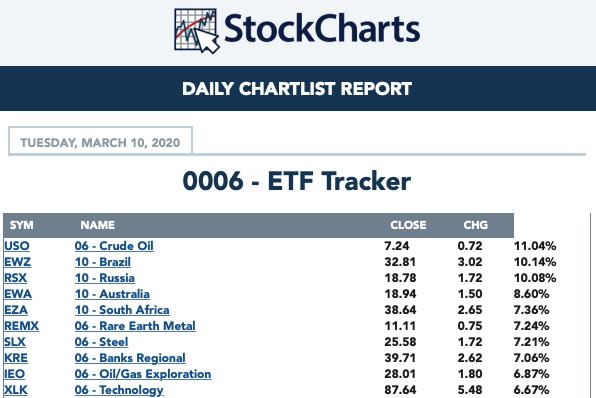Open the REMX symbol link

(22, 326)
